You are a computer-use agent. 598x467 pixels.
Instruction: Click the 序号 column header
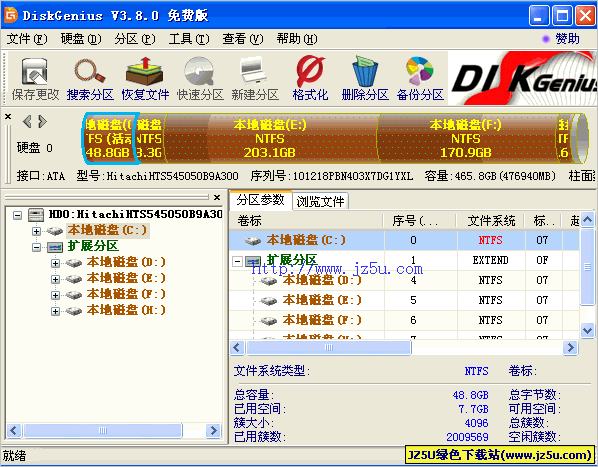[x=420, y=221]
